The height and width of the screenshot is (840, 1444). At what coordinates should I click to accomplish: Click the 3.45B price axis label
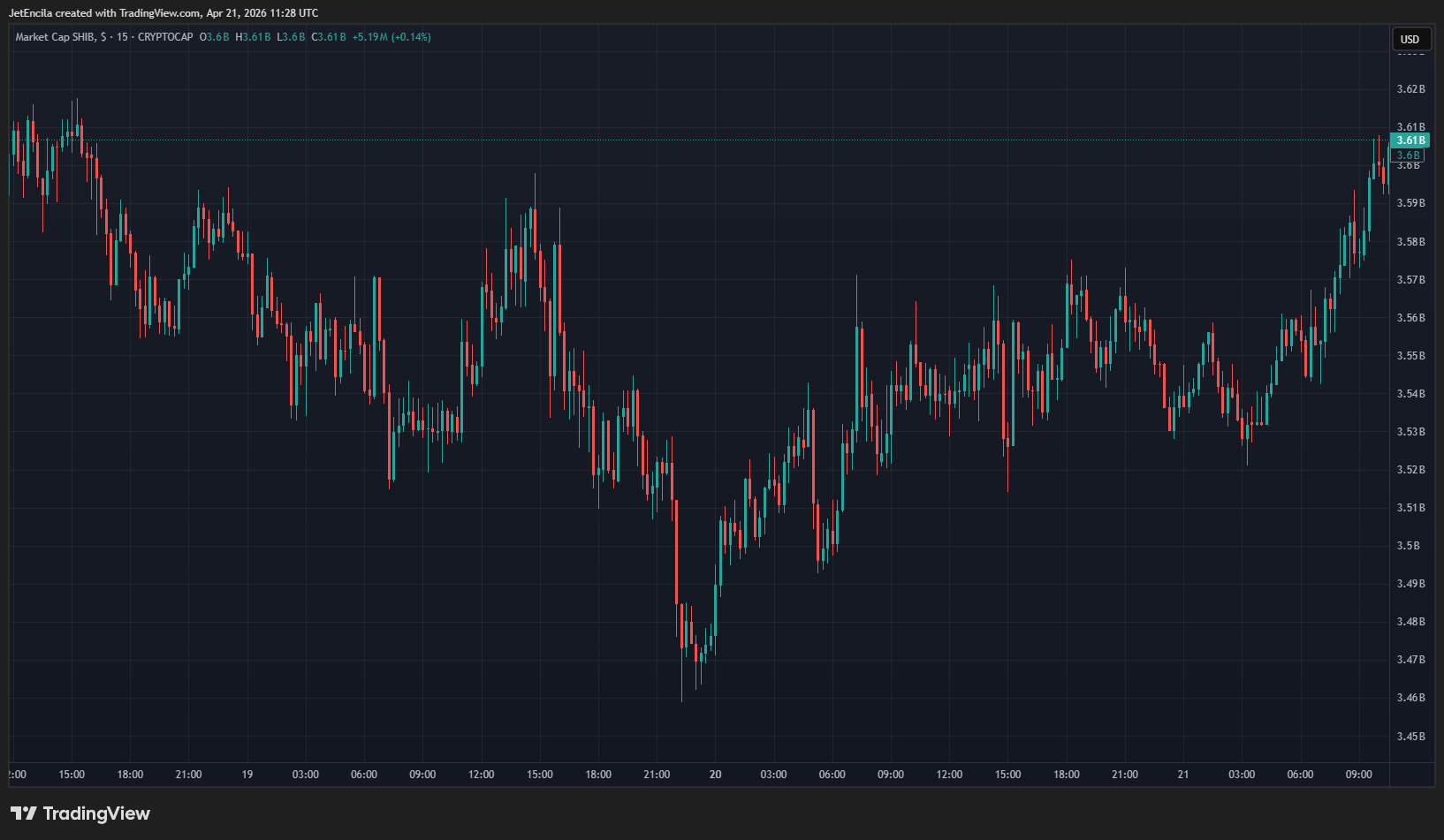click(1410, 737)
